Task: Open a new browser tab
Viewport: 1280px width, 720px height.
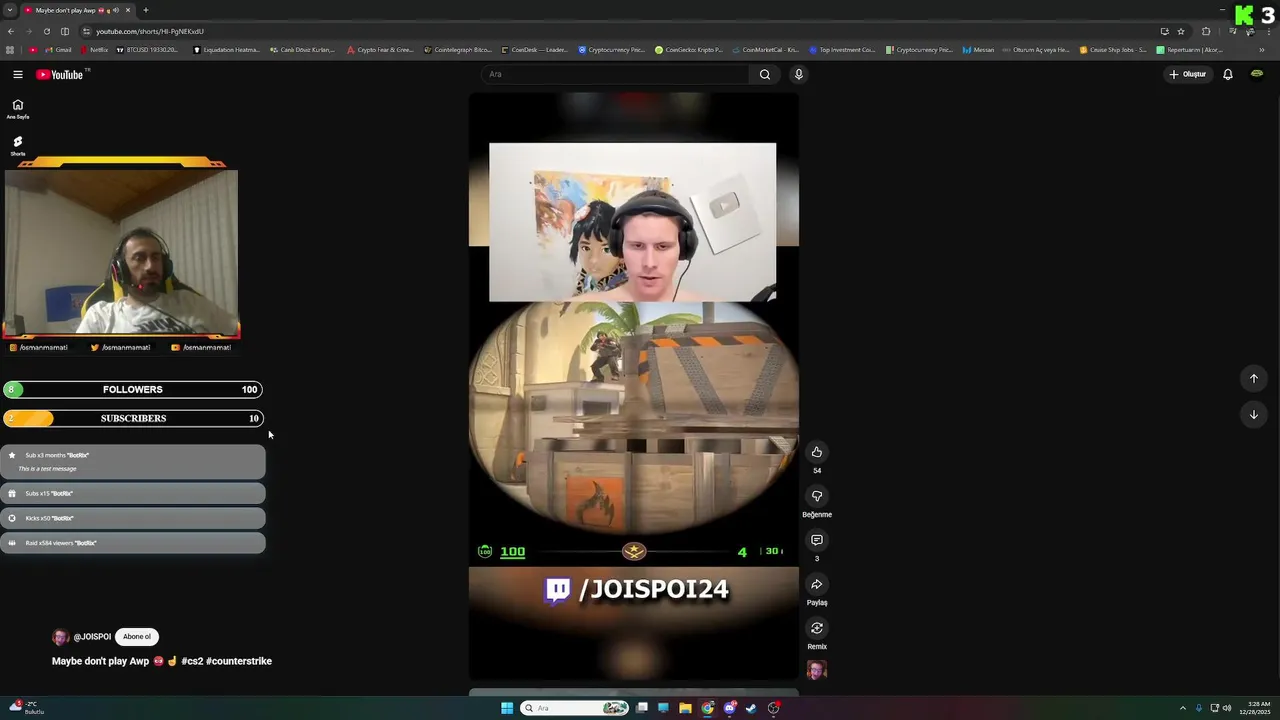Action: pyautogui.click(x=146, y=10)
